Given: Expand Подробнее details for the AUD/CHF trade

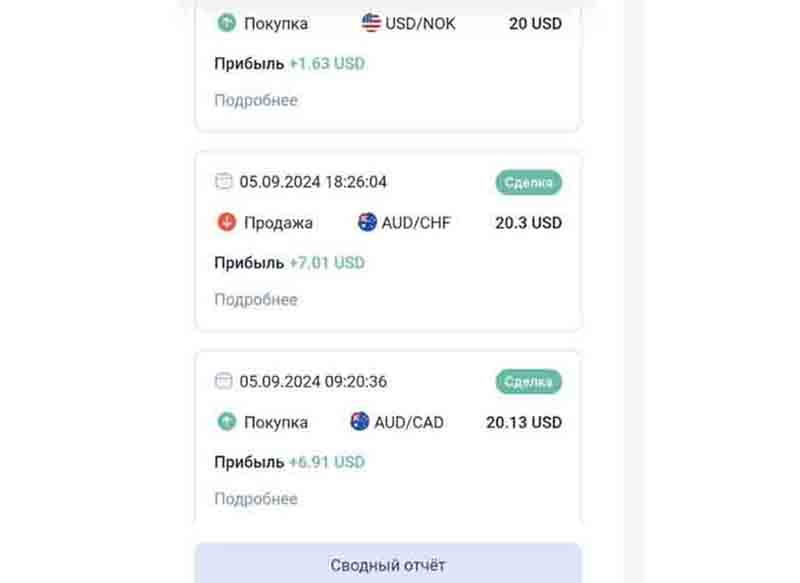Looking at the screenshot, I should point(256,299).
